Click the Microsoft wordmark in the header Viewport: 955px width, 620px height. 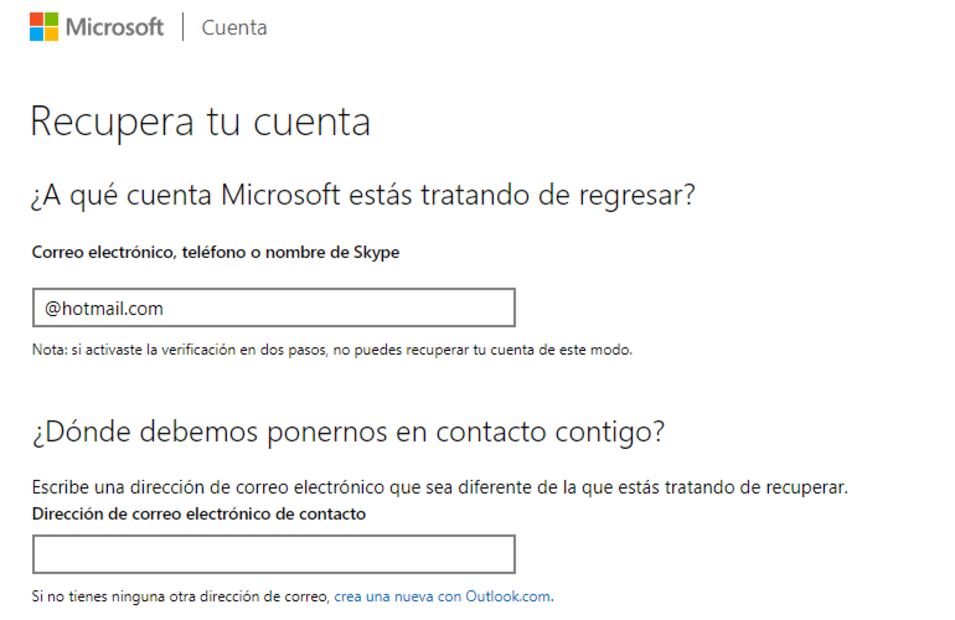point(114,27)
